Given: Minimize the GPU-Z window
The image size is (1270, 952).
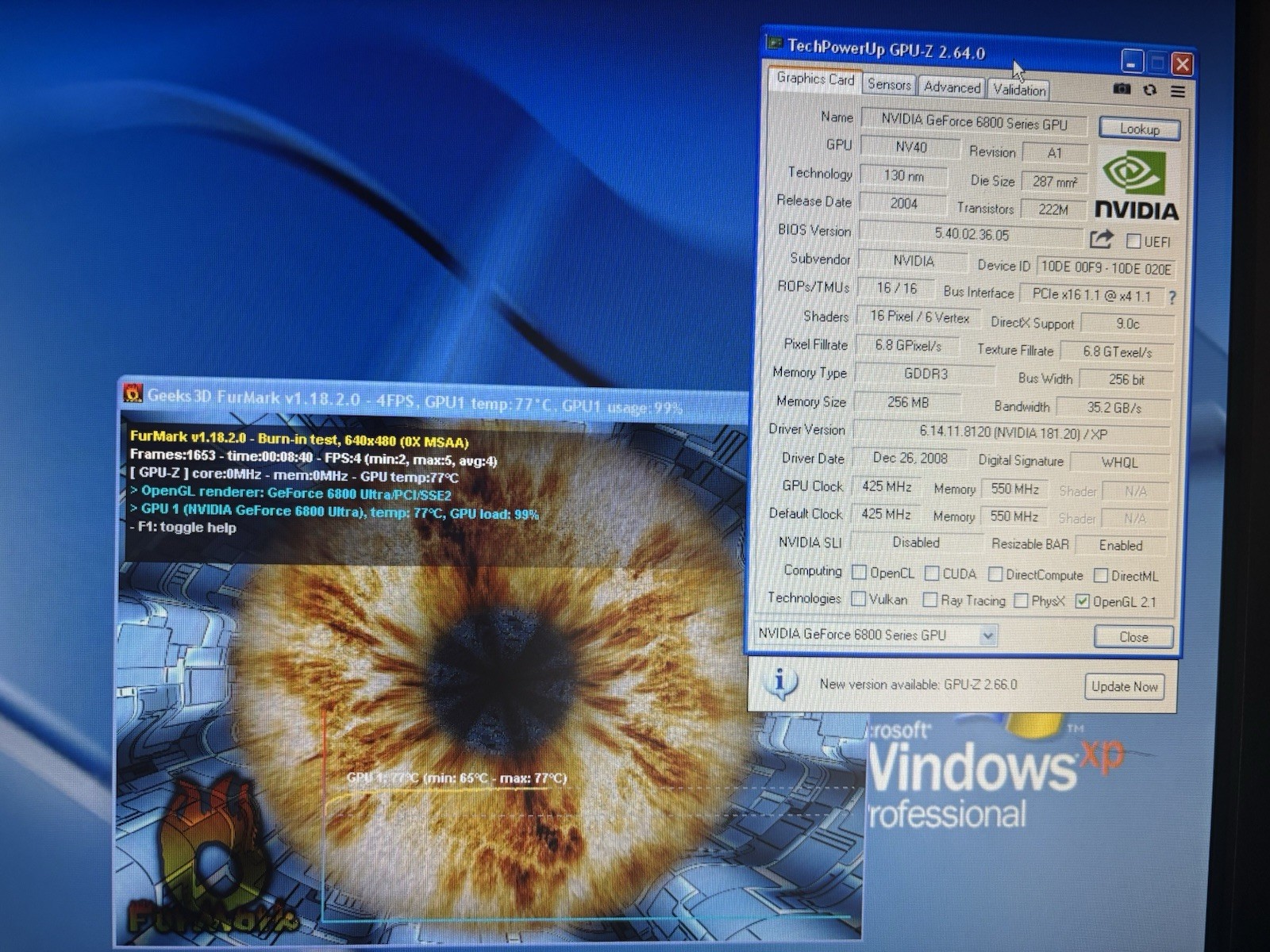Looking at the screenshot, I should pyautogui.click(x=1133, y=61).
